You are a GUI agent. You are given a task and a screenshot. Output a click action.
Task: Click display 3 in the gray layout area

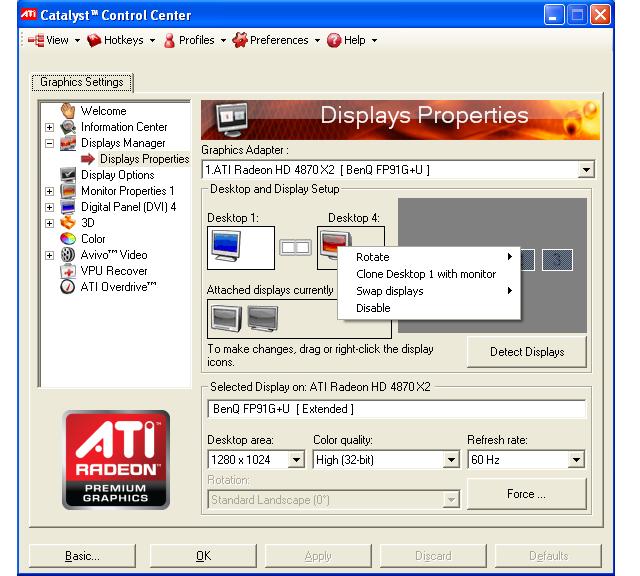click(557, 260)
